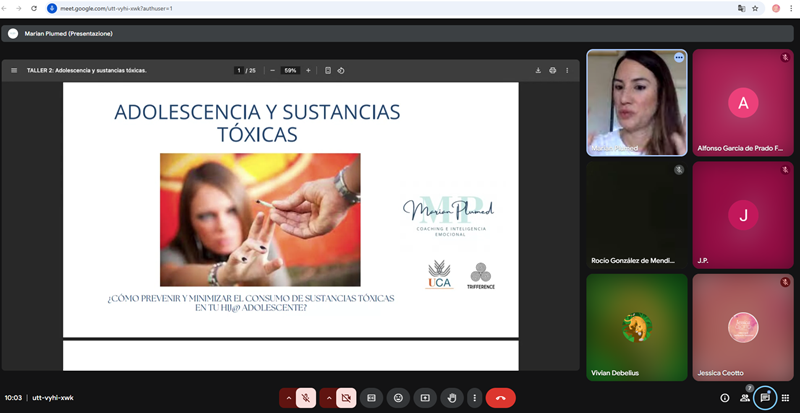This screenshot has height=413, width=800.
Task: Toggle the disabled camera button
Action: (346, 398)
